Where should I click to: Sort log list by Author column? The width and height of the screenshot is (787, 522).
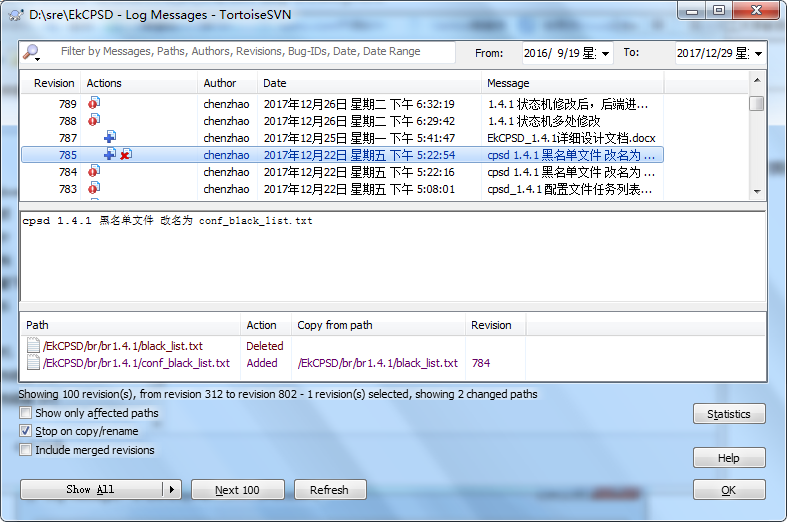[x=227, y=83]
